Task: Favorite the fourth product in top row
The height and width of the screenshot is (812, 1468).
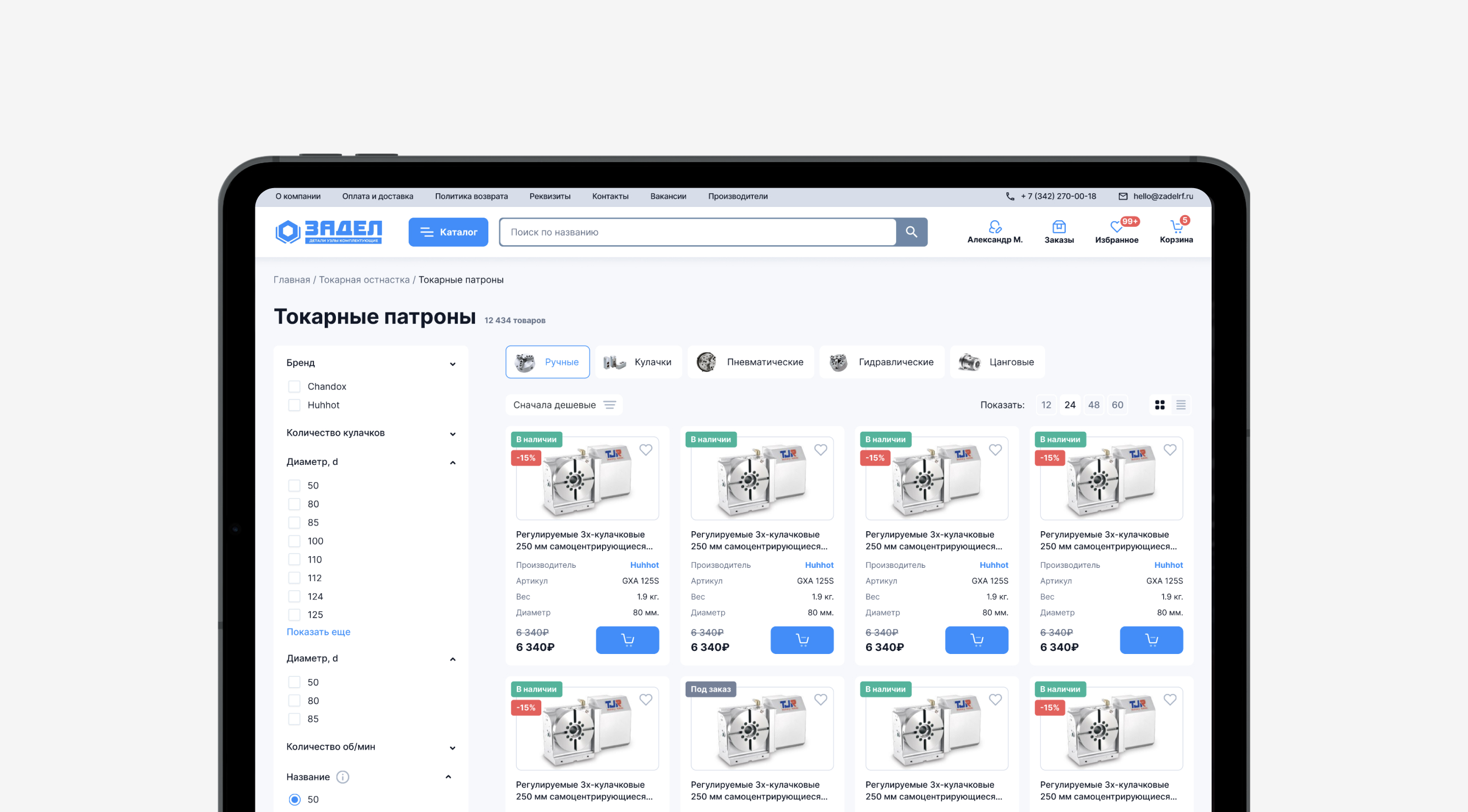Action: coord(1170,450)
